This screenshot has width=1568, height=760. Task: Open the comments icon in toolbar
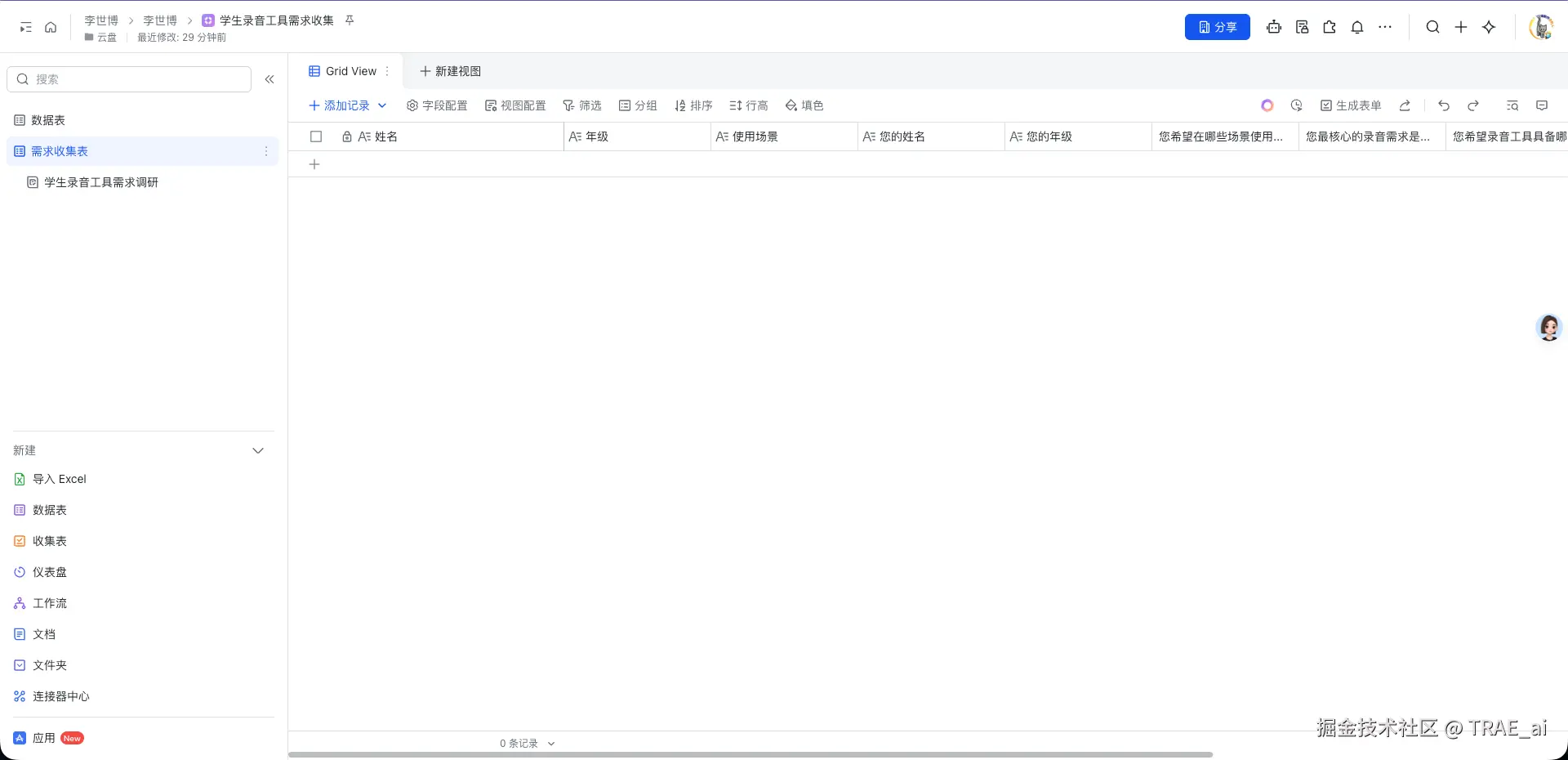pyautogui.click(x=1542, y=105)
